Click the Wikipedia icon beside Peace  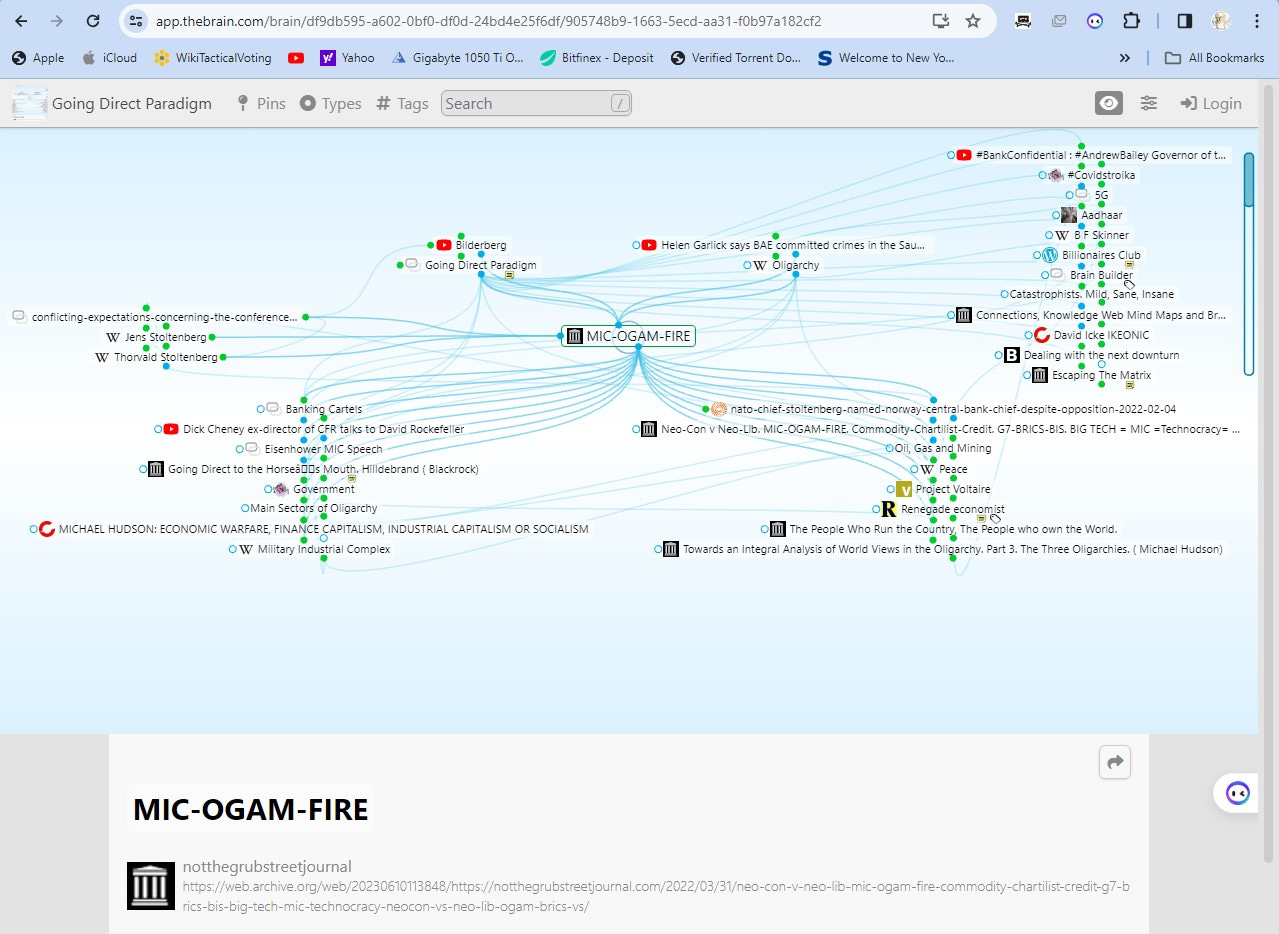pos(927,469)
